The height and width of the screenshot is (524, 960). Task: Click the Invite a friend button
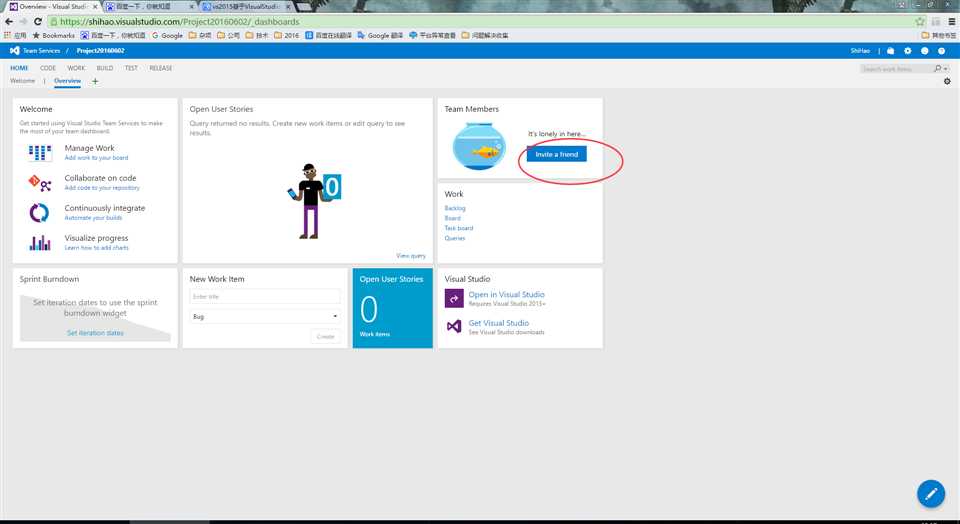pos(557,154)
